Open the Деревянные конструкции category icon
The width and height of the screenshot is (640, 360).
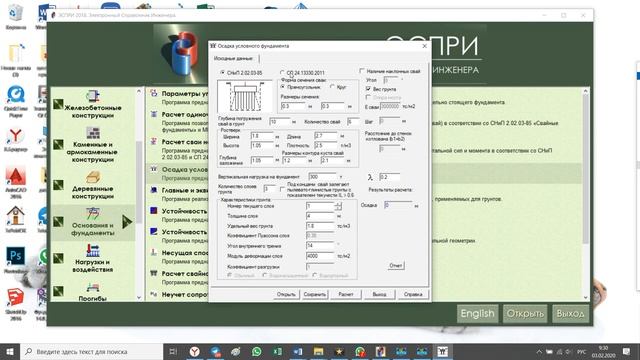[93, 177]
